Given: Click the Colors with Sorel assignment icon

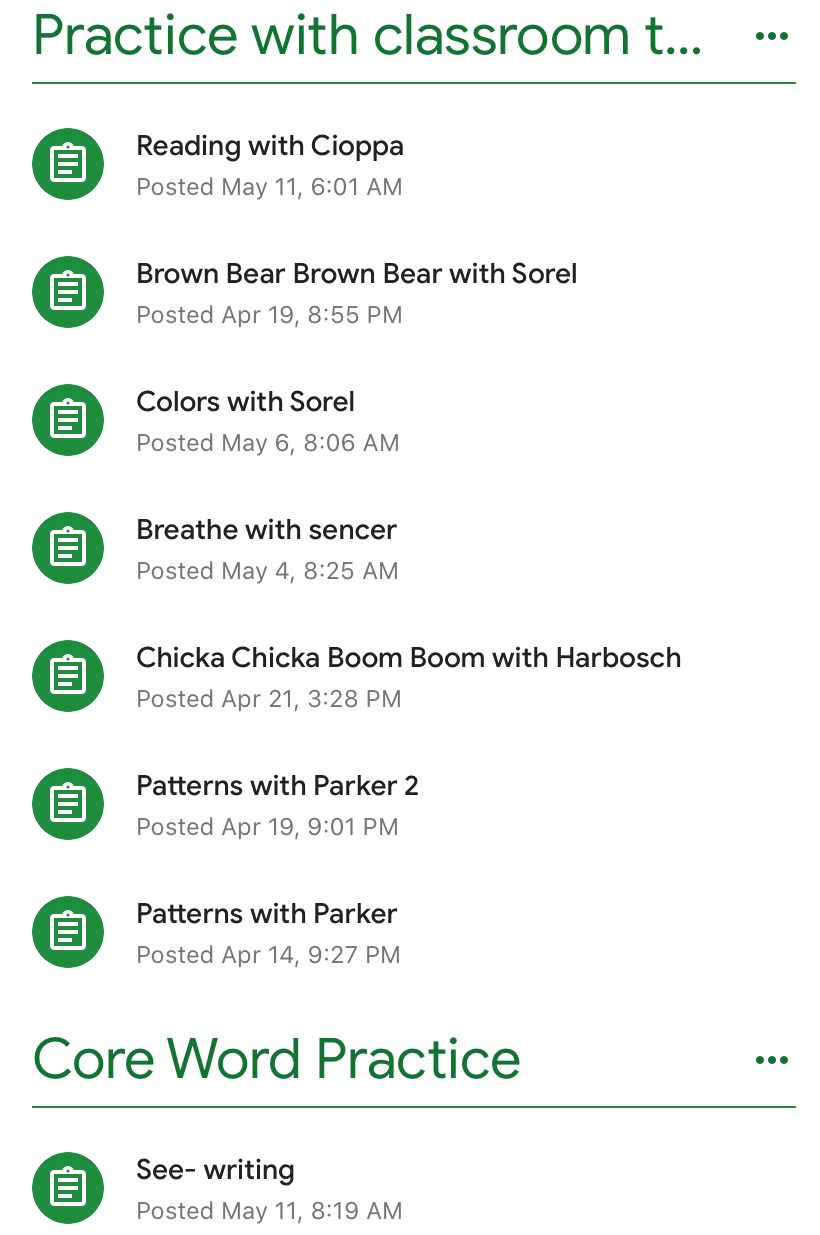Looking at the screenshot, I should 68,420.
